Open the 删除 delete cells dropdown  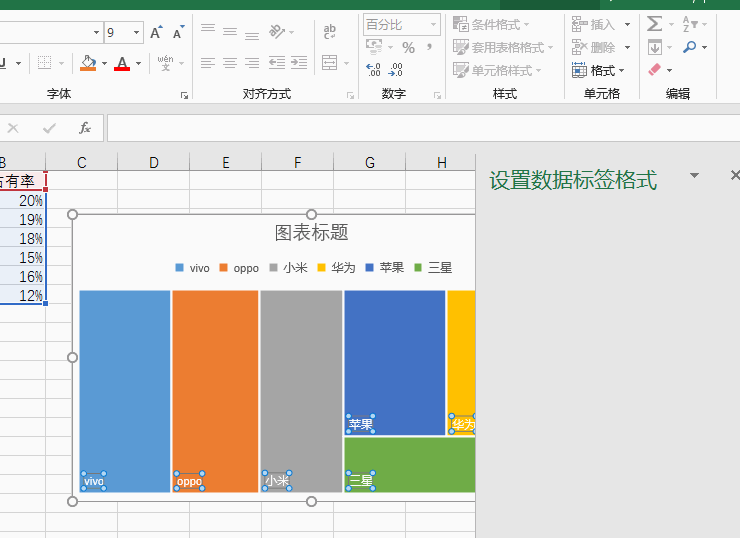(x=627, y=47)
